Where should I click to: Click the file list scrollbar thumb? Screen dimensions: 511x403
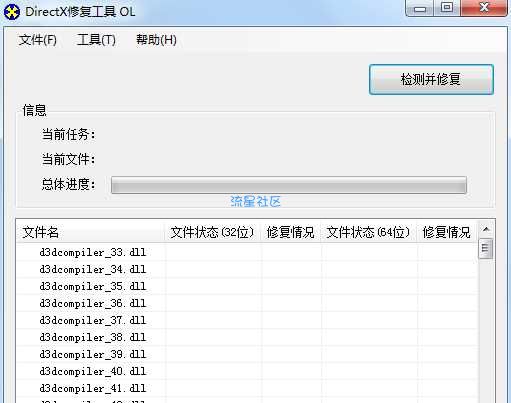pyautogui.click(x=485, y=248)
